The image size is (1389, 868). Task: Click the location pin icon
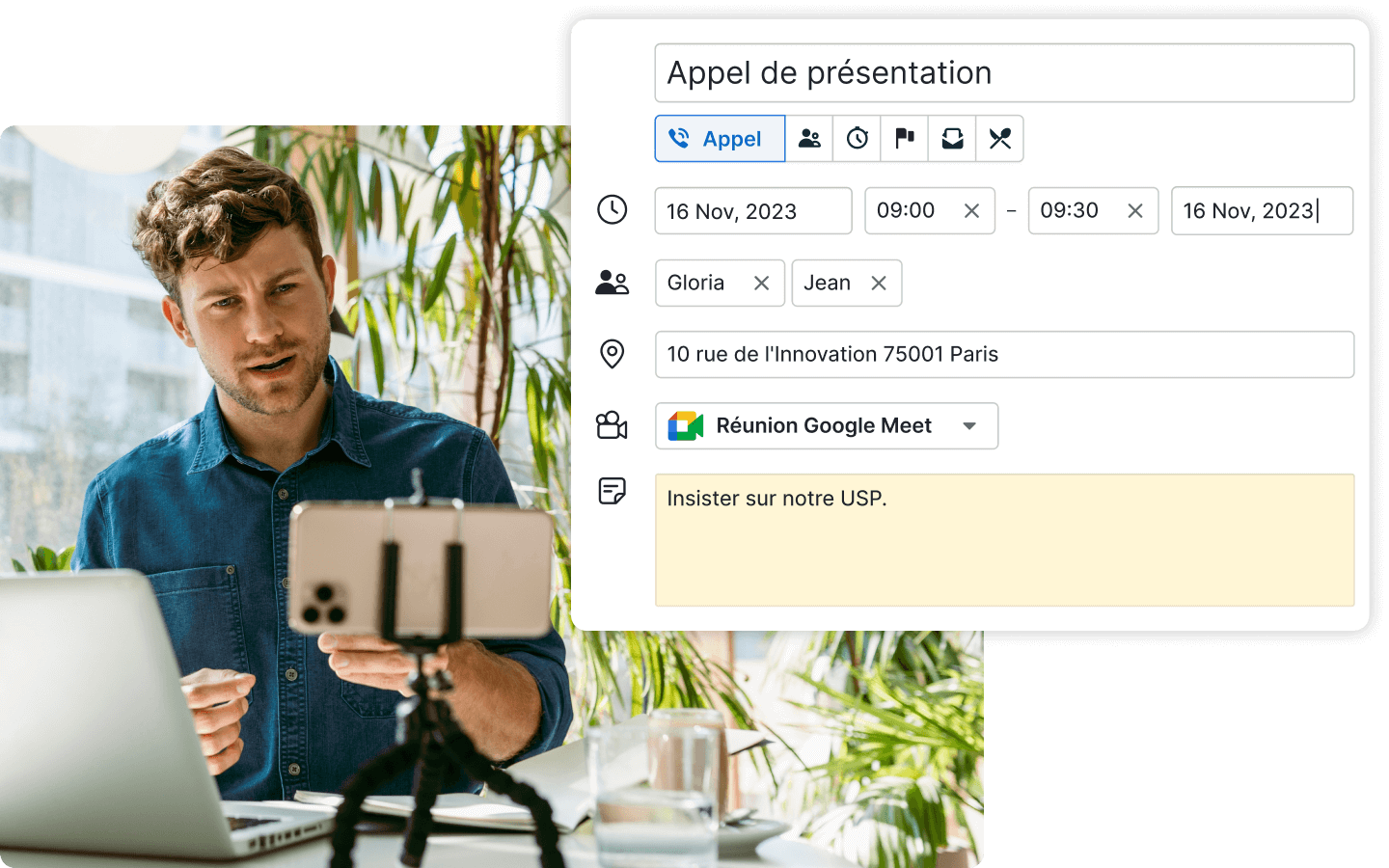coord(612,354)
